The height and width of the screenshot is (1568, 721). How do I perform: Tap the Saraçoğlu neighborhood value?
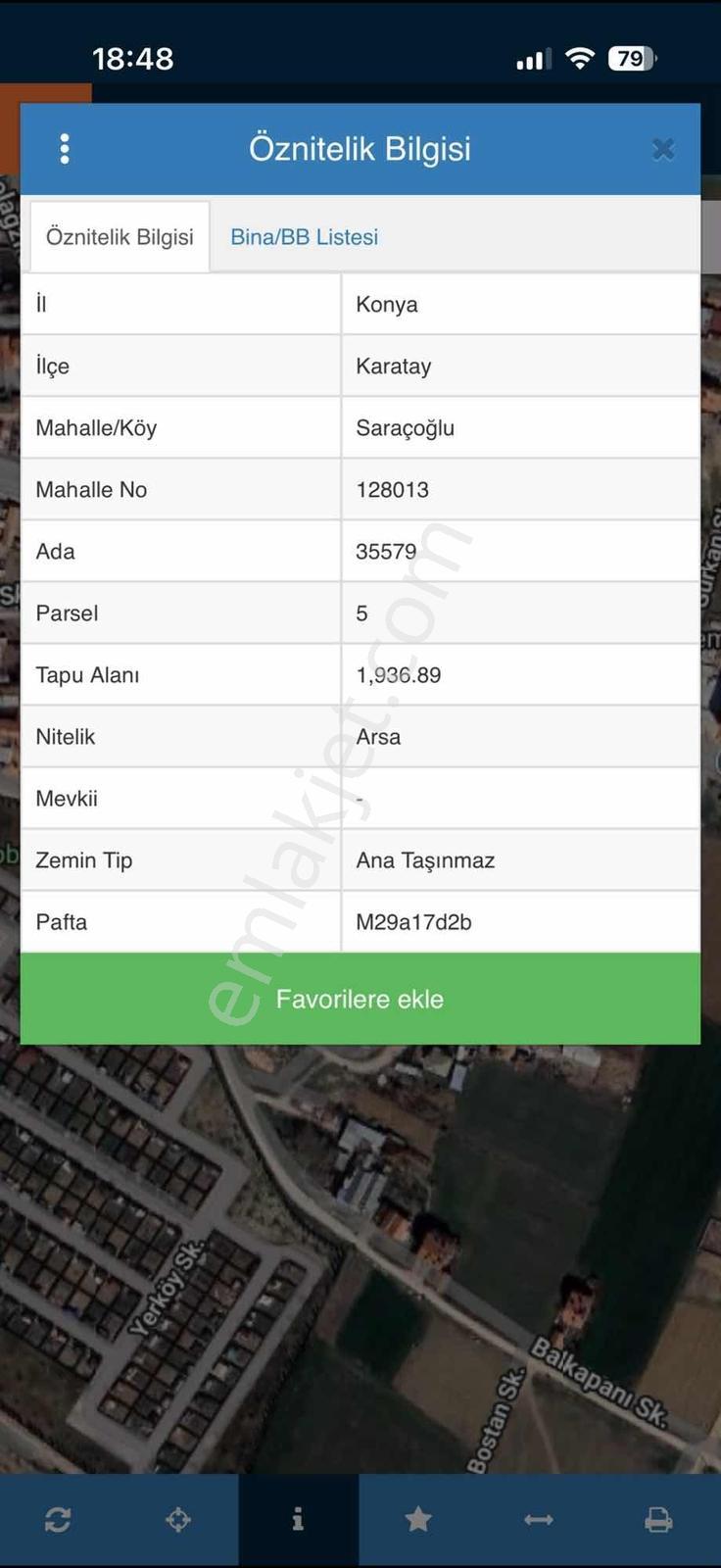click(x=405, y=428)
